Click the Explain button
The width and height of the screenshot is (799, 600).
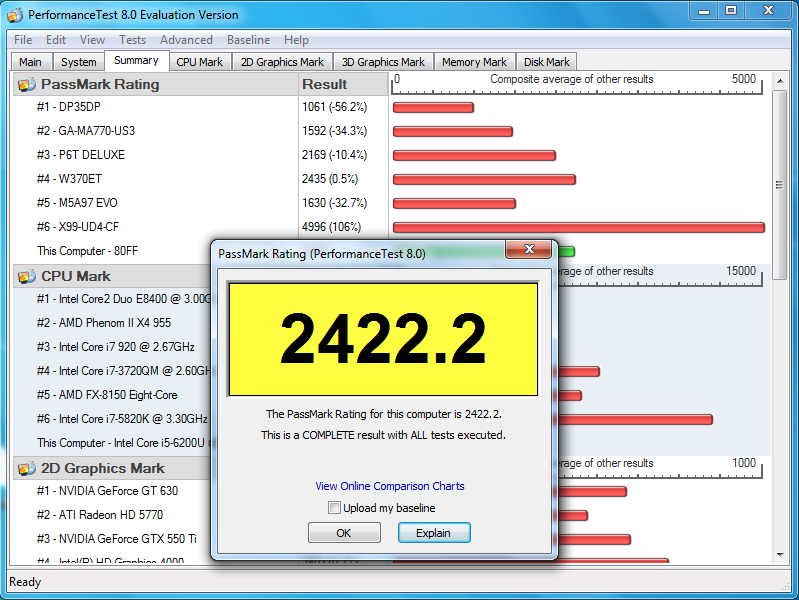point(433,533)
